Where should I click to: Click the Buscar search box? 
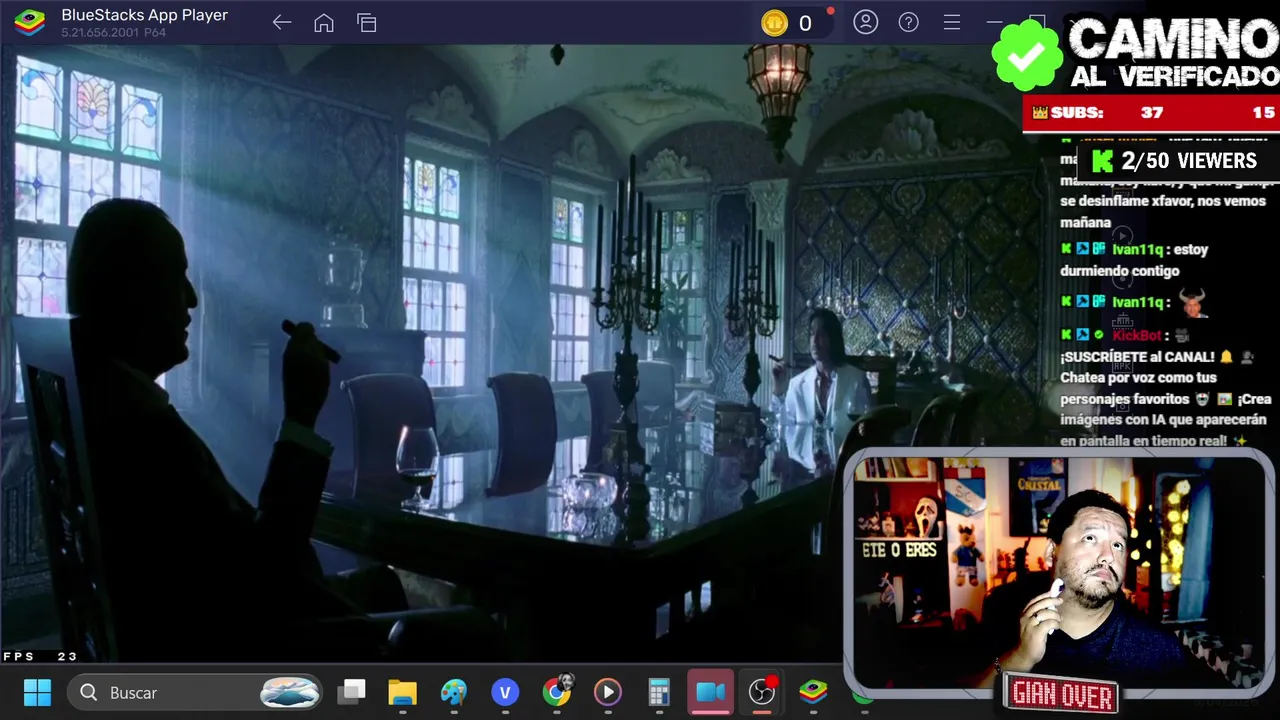tap(196, 692)
